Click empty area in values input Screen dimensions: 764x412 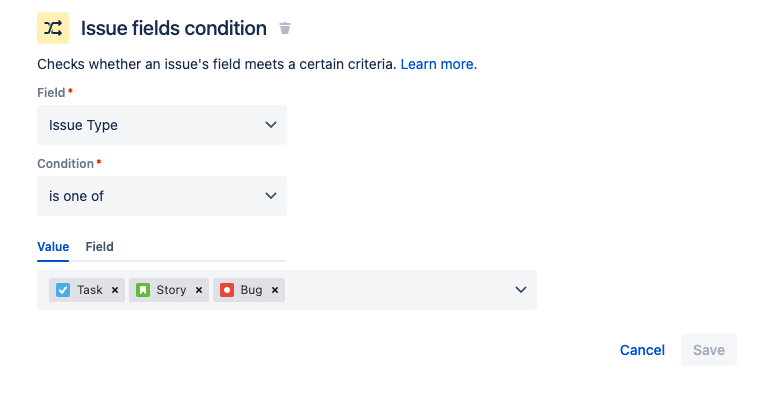[400, 290]
